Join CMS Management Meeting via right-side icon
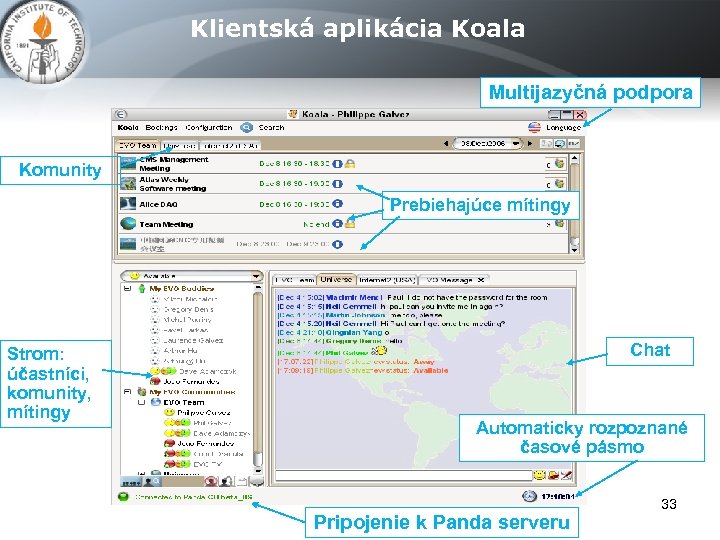Image resolution: width=720 pixels, height=540 pixels. tap(559, 163)
